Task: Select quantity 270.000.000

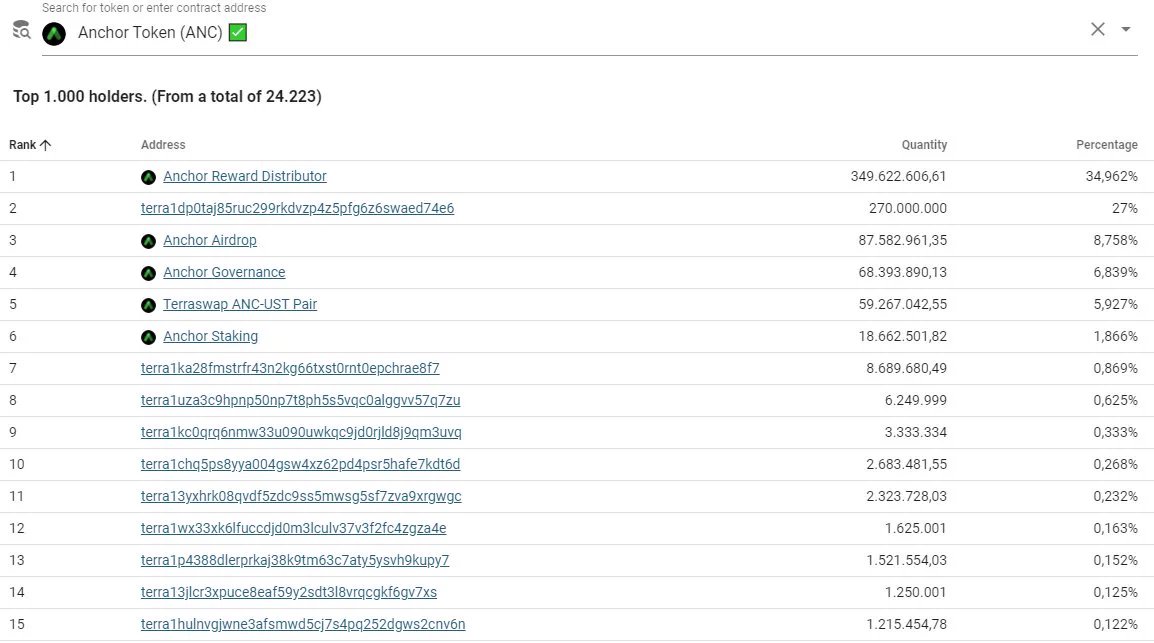Action: pyautogui.click(x=907, y=208)
